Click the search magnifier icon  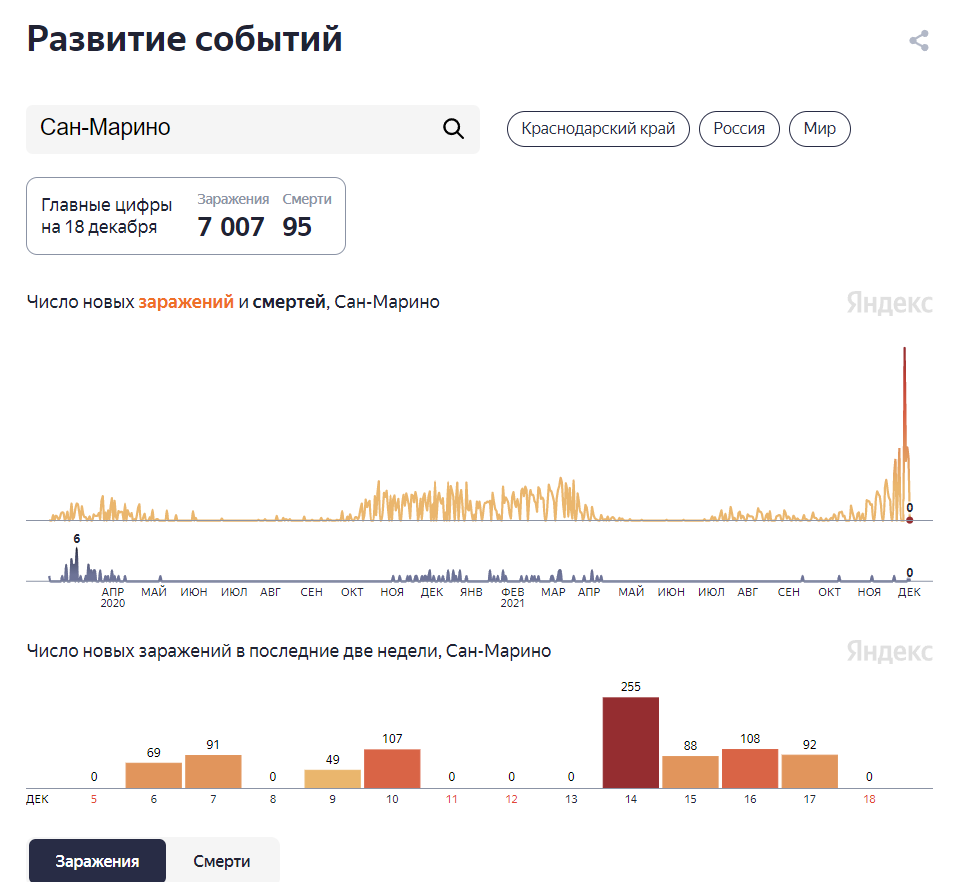coord(453,129)
